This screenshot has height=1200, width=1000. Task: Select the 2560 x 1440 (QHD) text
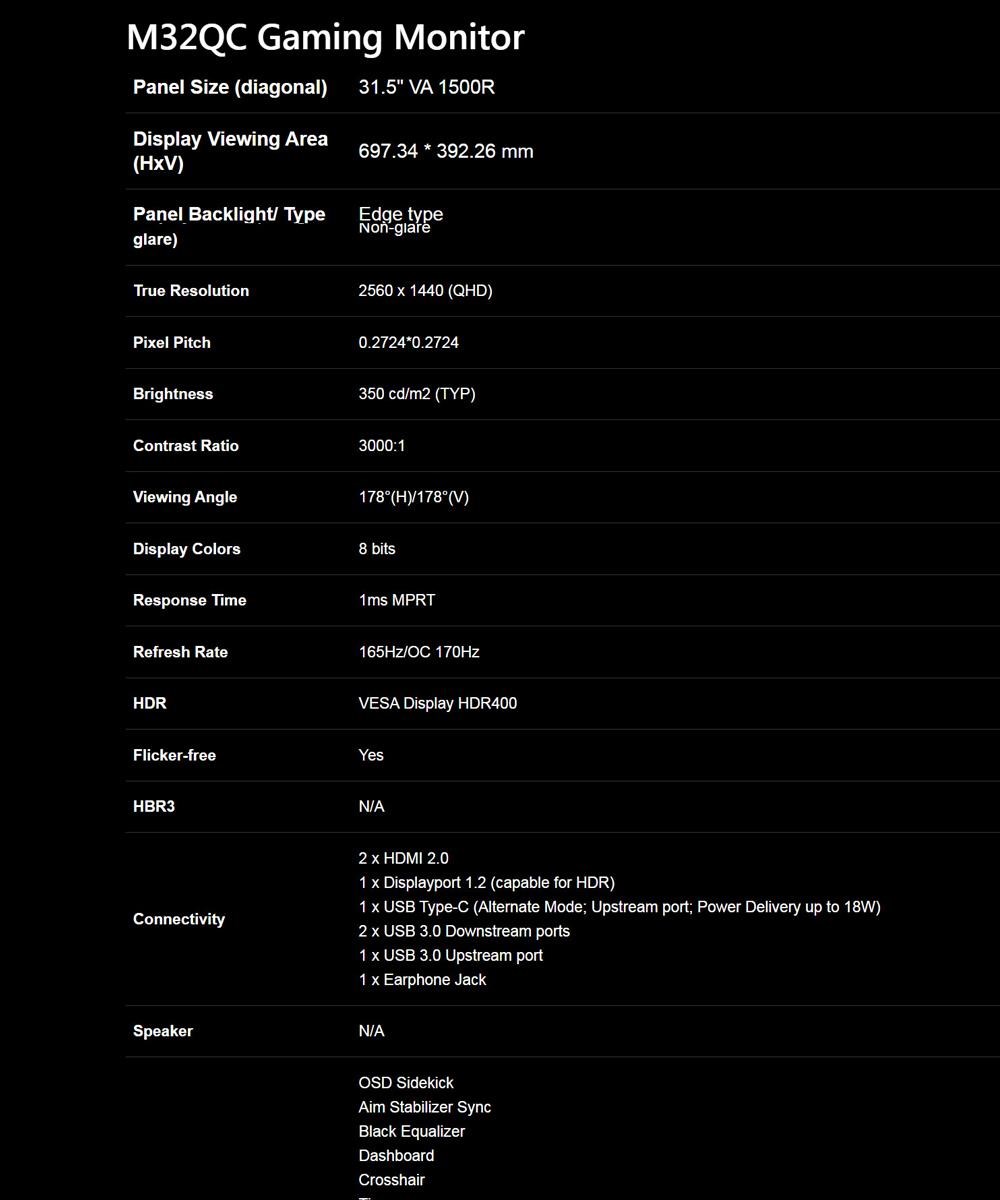coord(425,291)
